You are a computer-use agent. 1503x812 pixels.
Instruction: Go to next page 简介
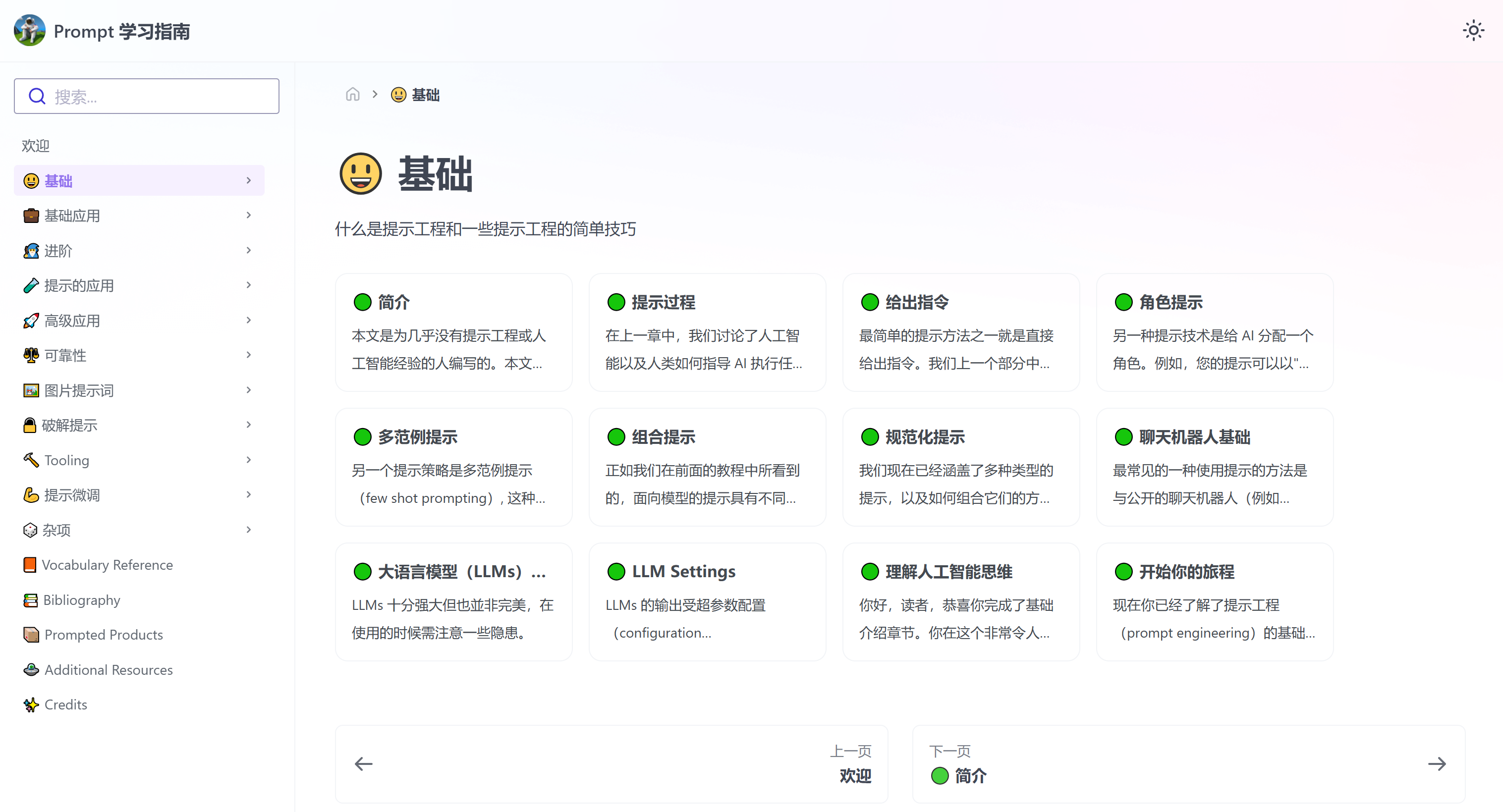pos(1188,764)
